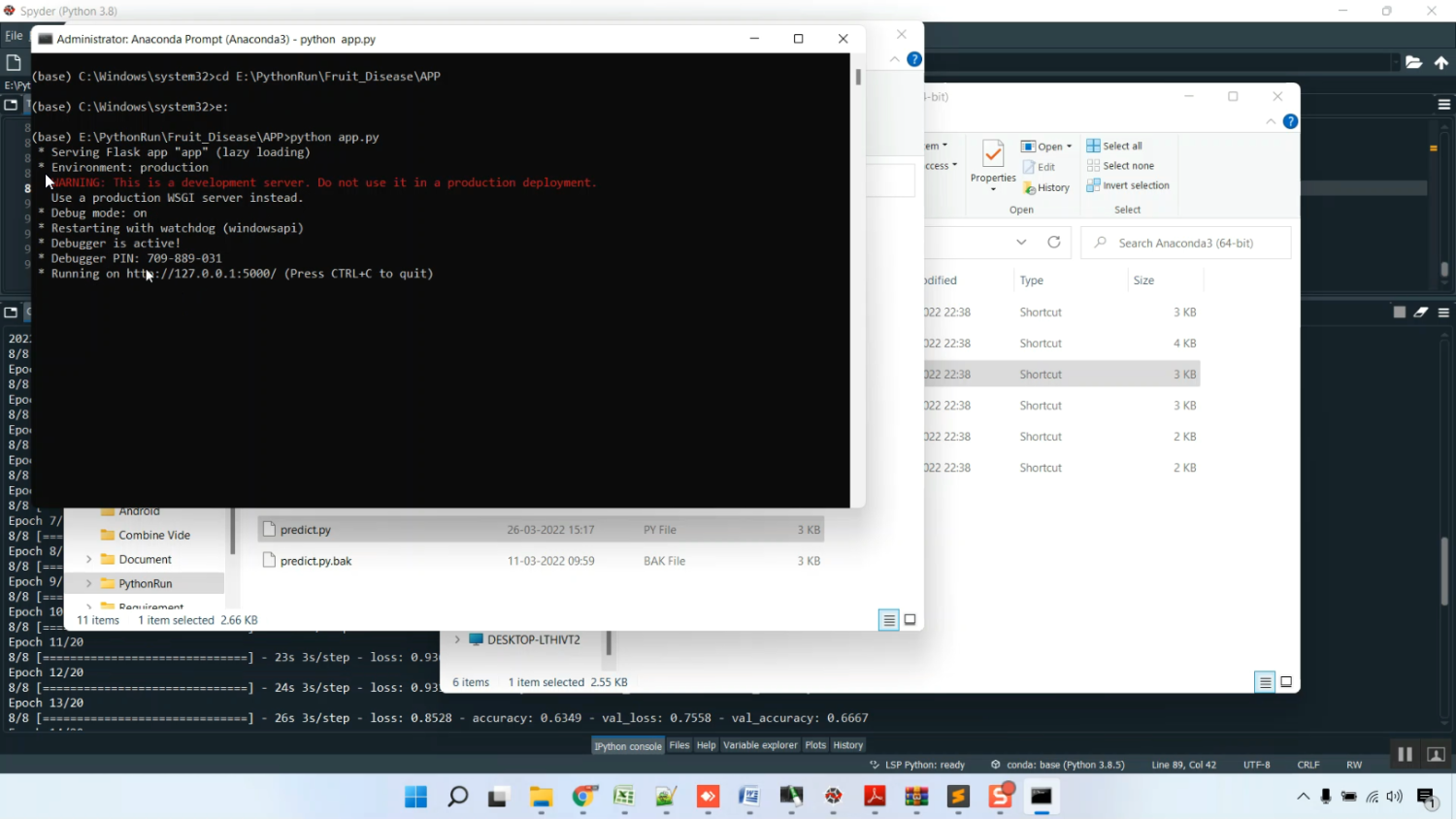Click Select none in the ribbon
This screenshot has width=1456, height=819.
pyautogui.click(x=1120, y=166)
